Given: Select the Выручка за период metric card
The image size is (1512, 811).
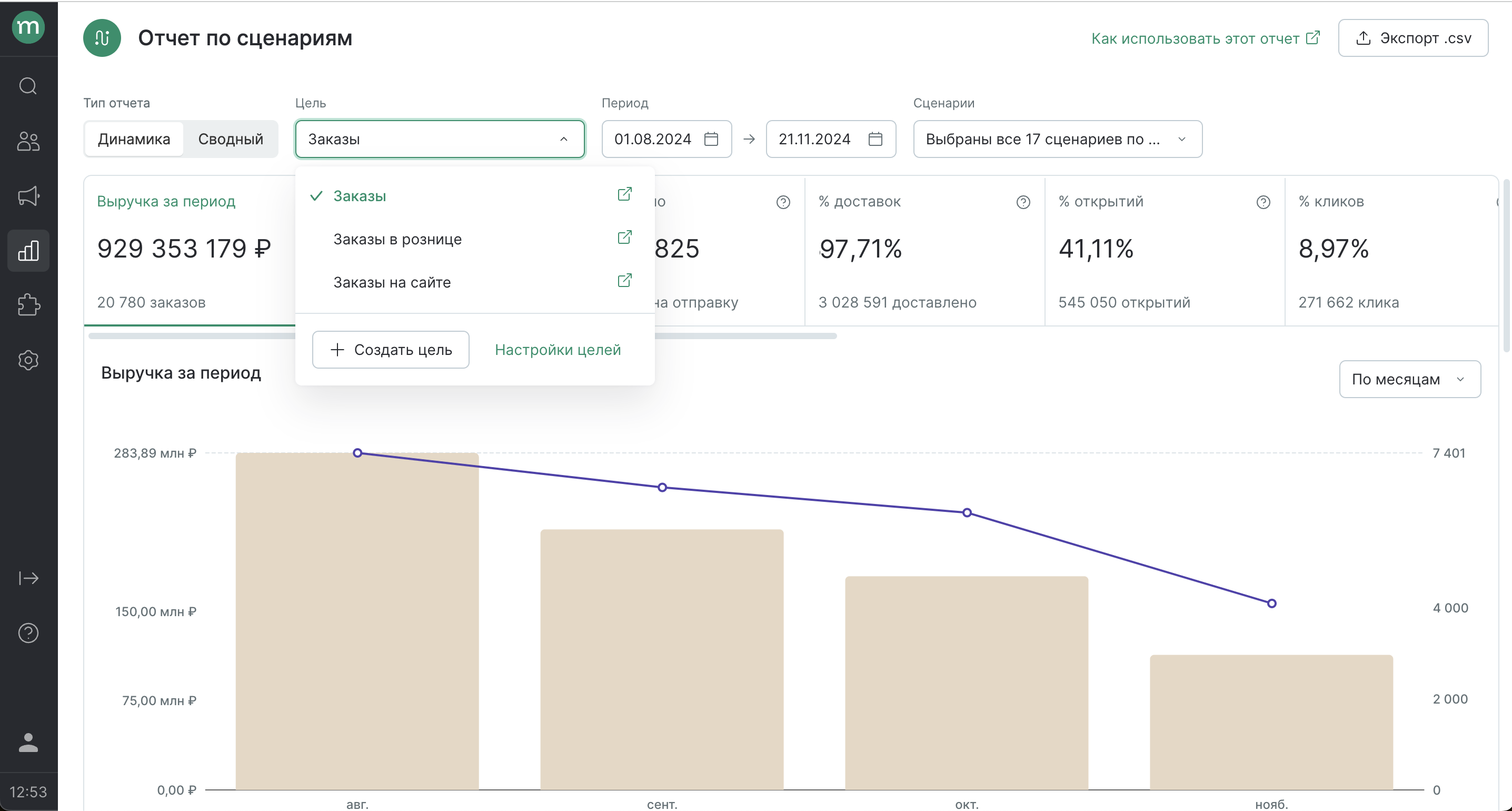Looking at the screenshot, I should (x=190, y=251).
